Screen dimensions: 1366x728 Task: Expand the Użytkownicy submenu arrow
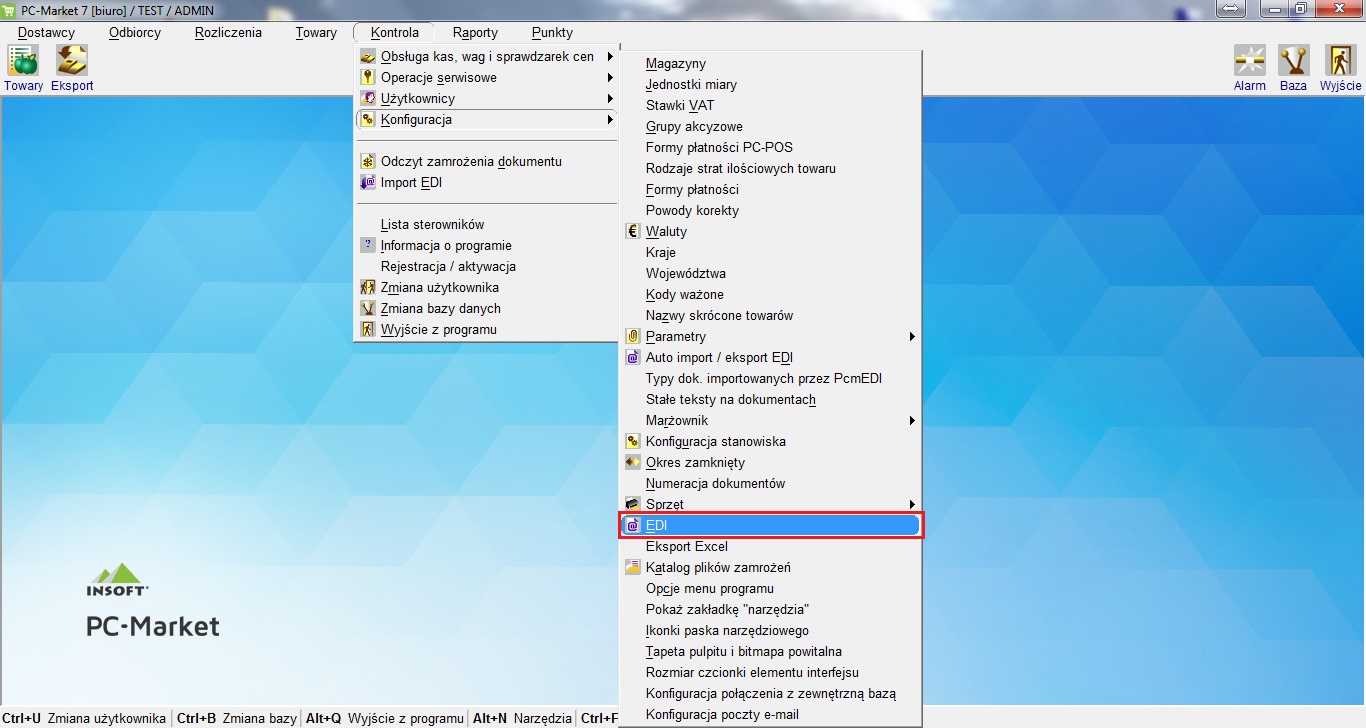[610, 99]
